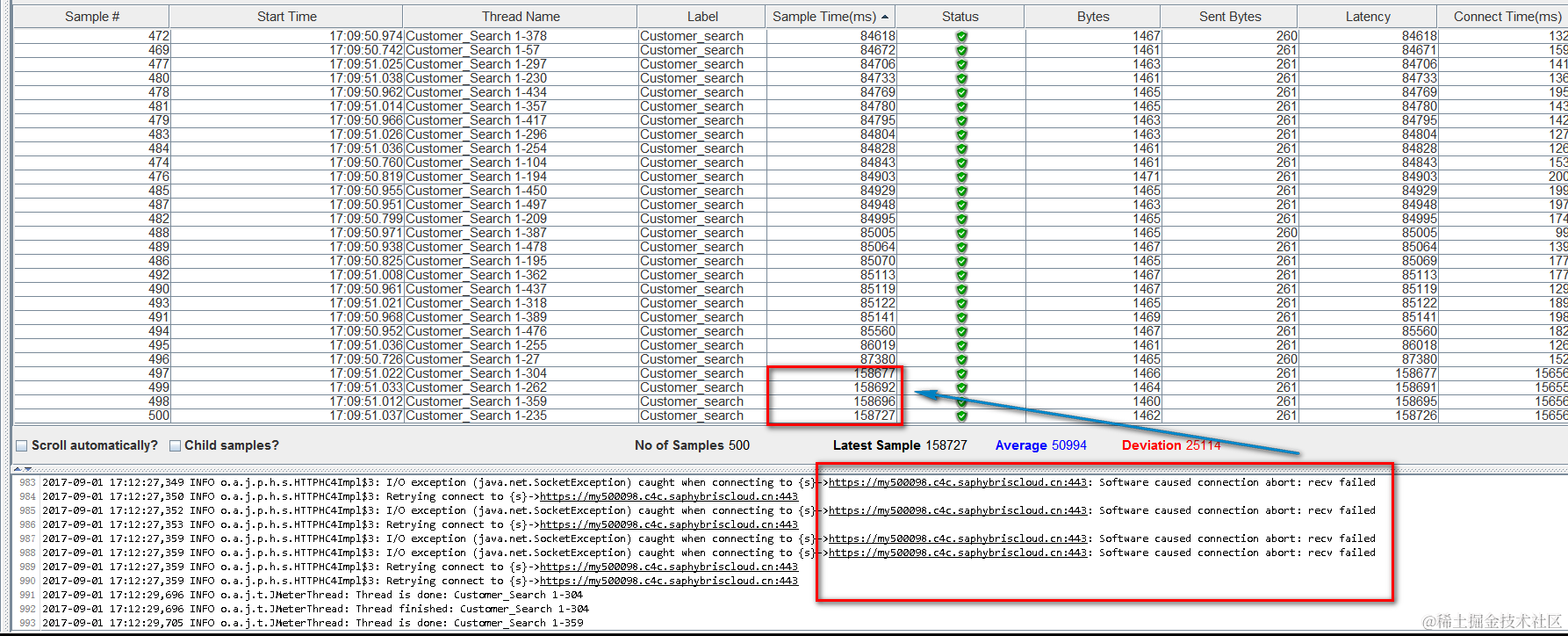The image size is (1568, 636).
Task: Click the success icon in sample 474's row
Action: coord(961,163)
